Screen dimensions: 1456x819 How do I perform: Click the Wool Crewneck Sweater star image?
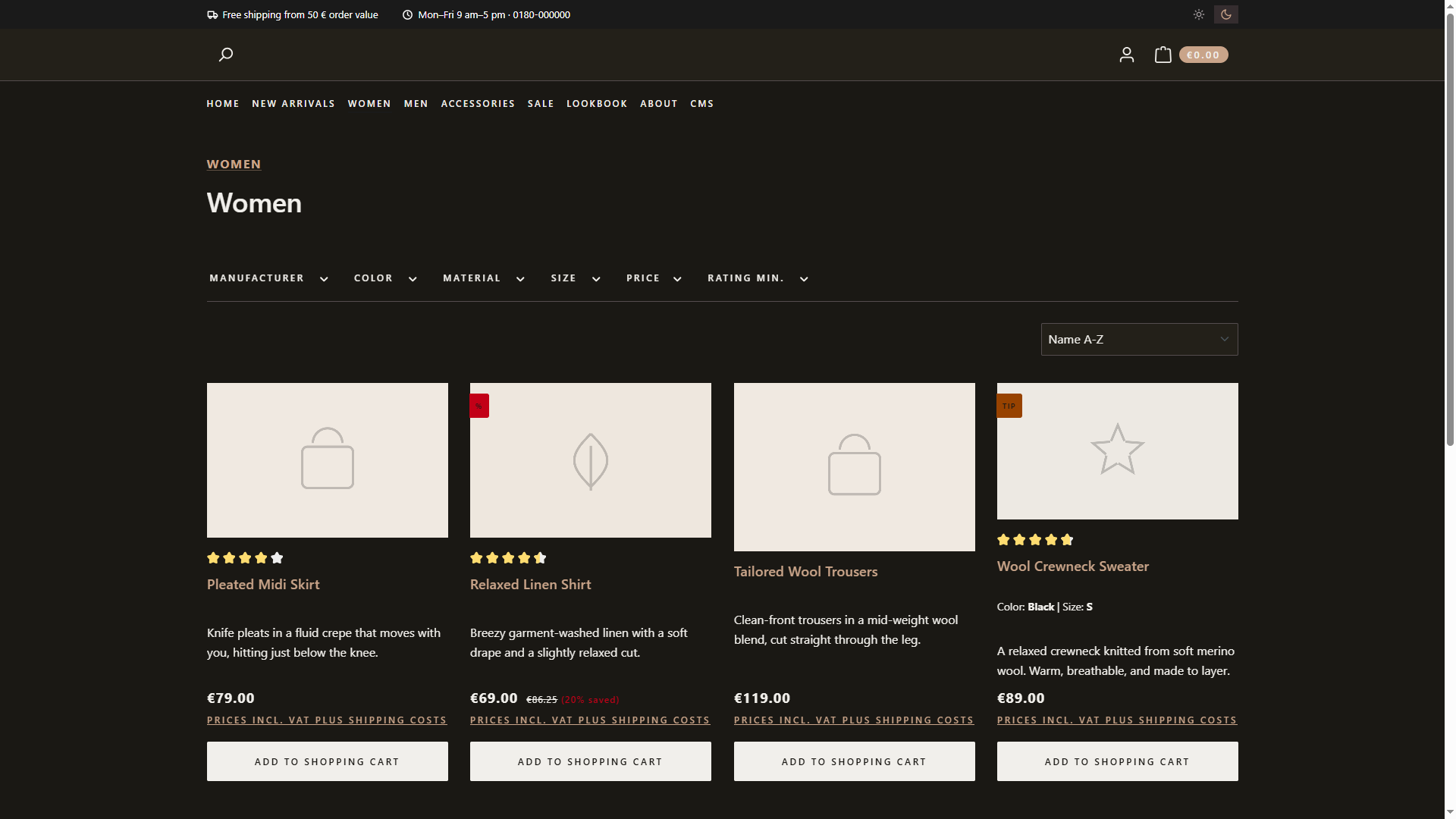[x=1118, y=451]
